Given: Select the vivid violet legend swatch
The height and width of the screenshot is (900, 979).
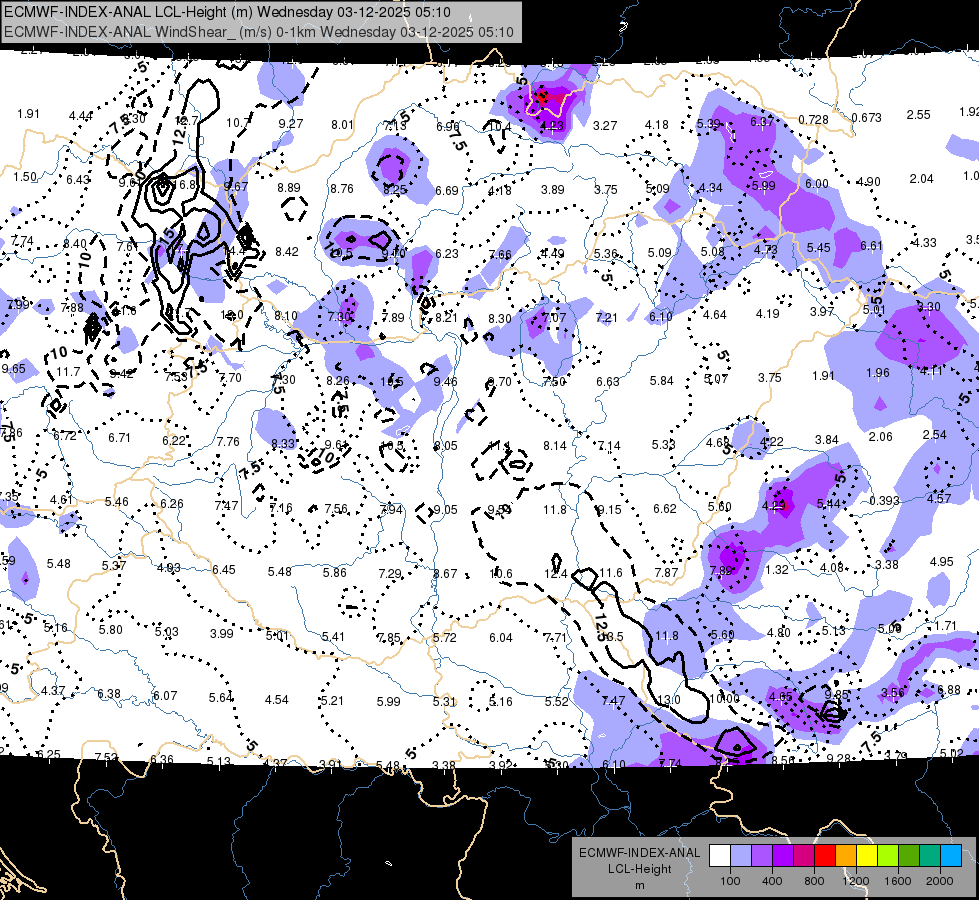Looking at the screenshot, I should tap(783, 856).
